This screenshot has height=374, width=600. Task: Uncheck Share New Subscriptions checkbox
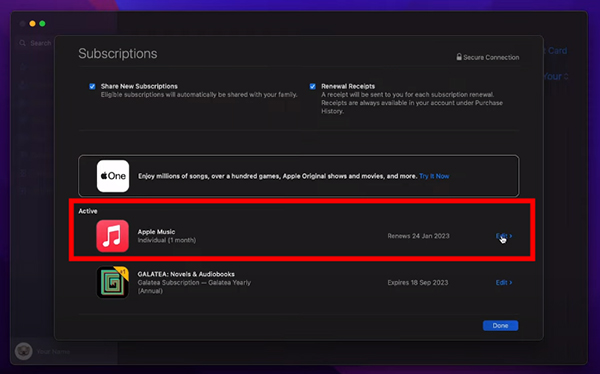coord(92,86)
